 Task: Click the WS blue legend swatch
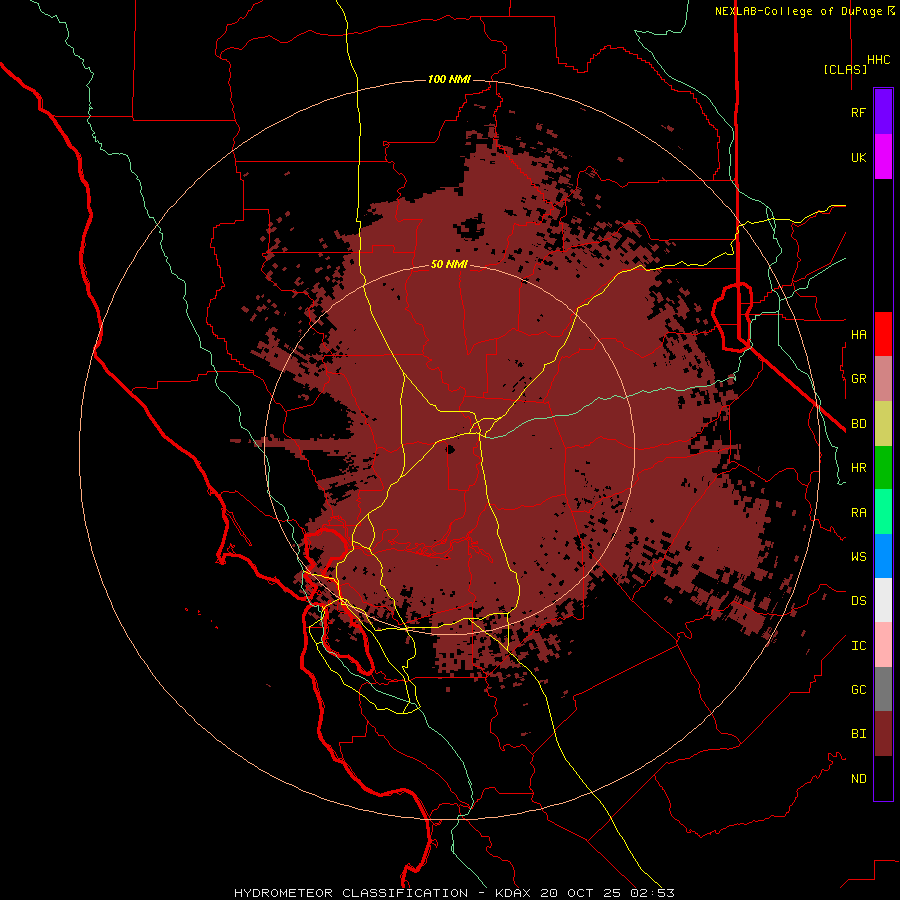883,556
